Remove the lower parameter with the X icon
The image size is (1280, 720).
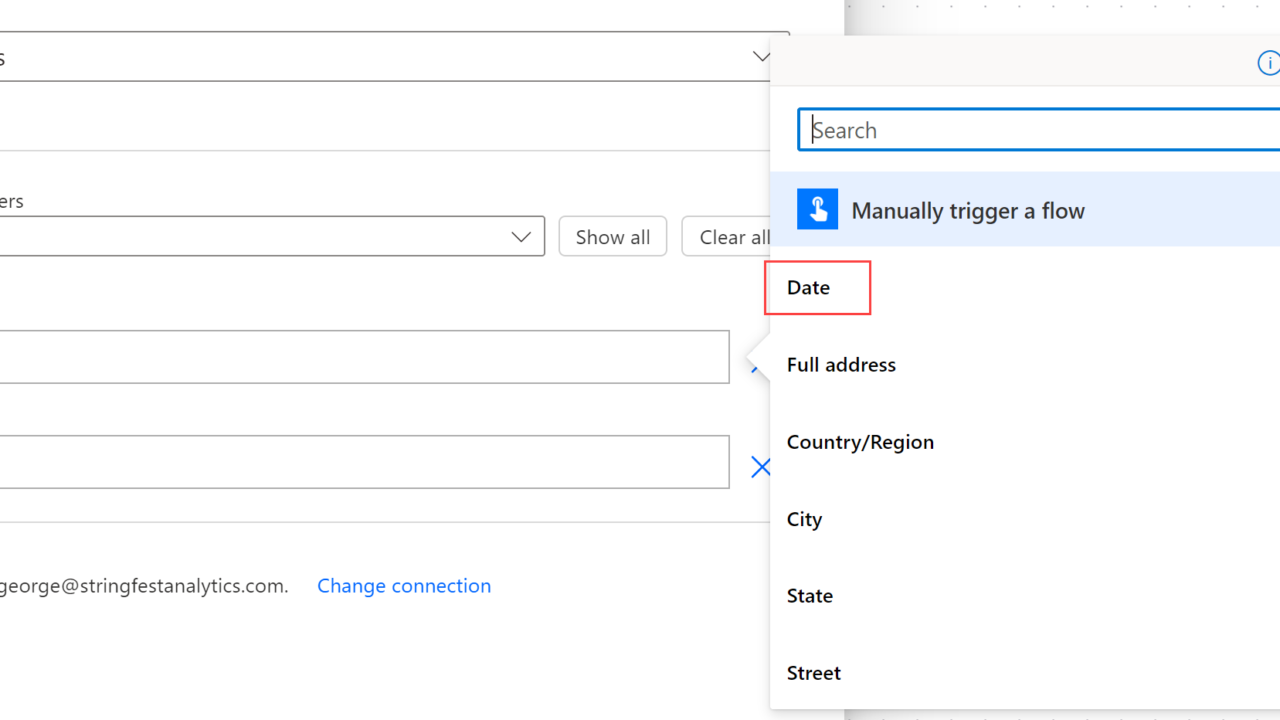coord(760,467)
